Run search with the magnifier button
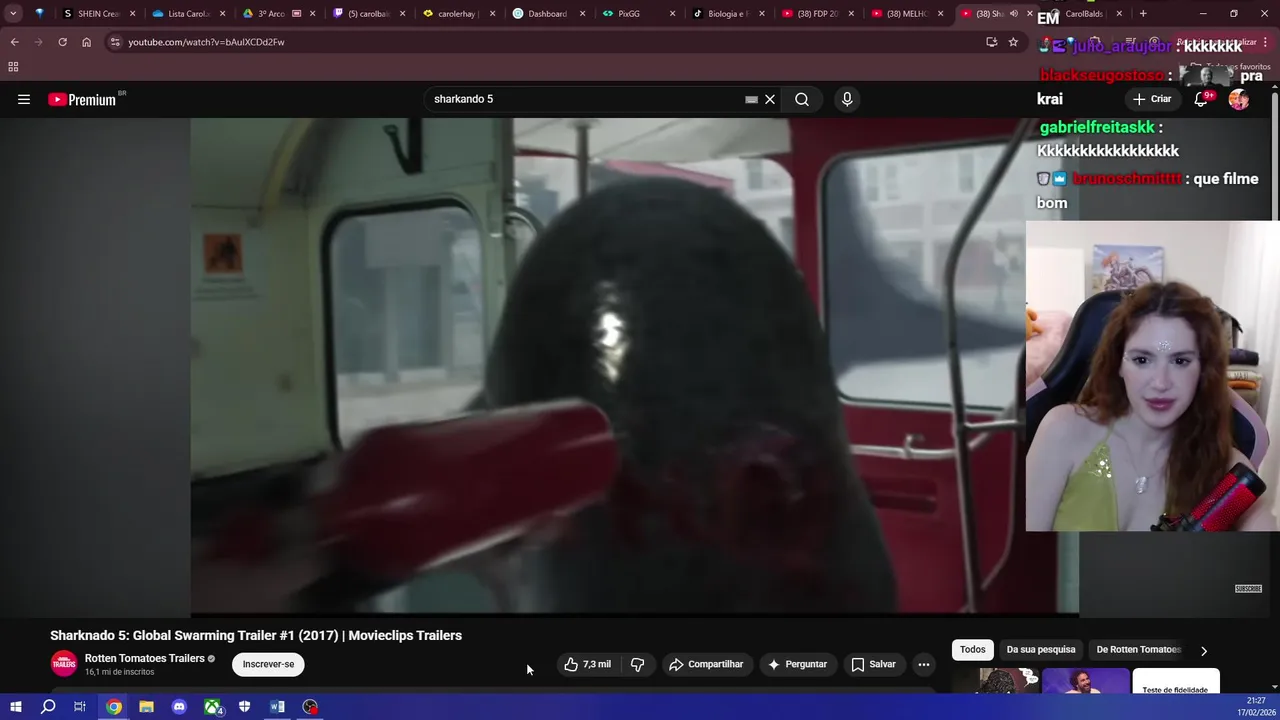Viewport: 1280px width, 720px height. [x=802, y=99]
